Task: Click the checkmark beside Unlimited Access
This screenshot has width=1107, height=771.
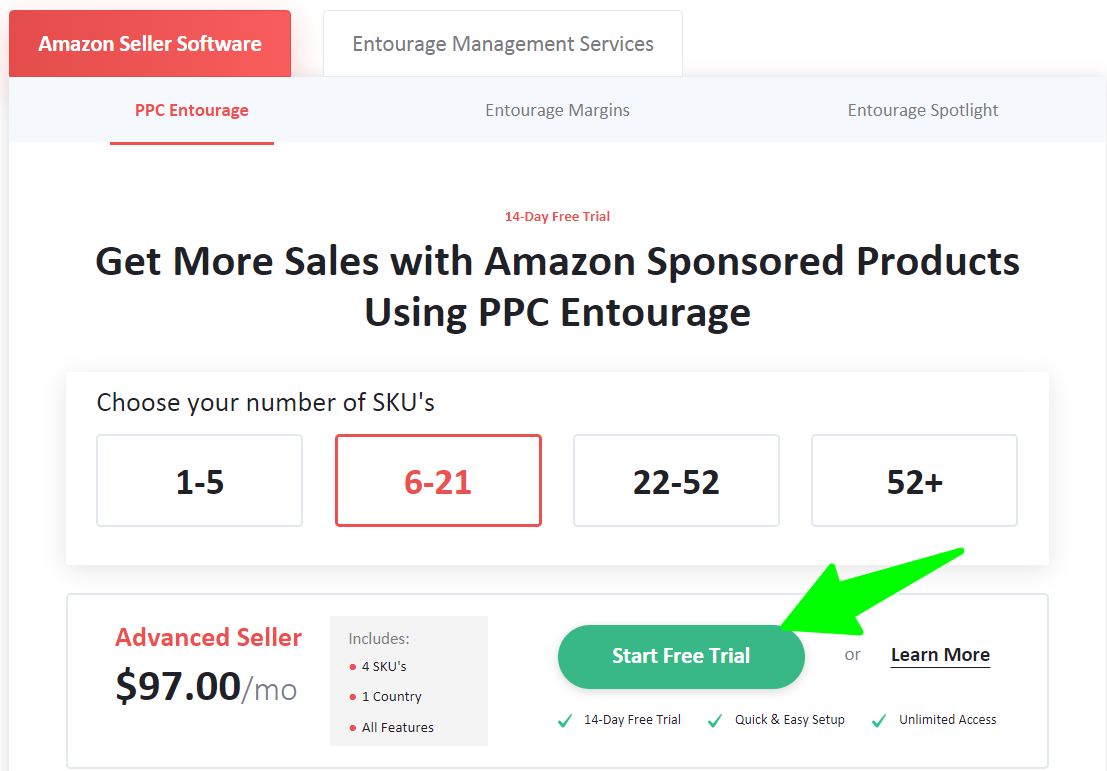Action: [x=879, y=720]
